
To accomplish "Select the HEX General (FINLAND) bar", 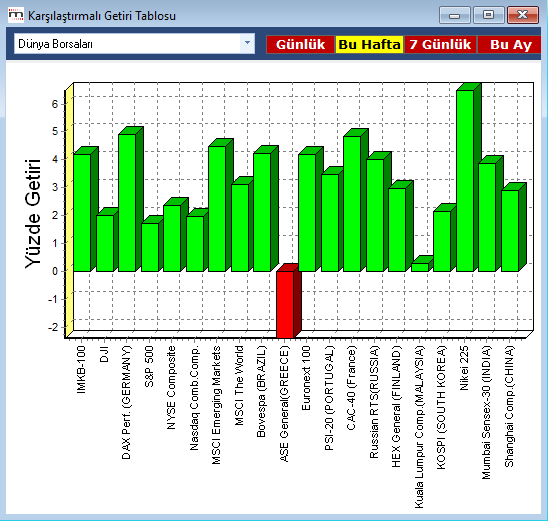I will 397,230.
